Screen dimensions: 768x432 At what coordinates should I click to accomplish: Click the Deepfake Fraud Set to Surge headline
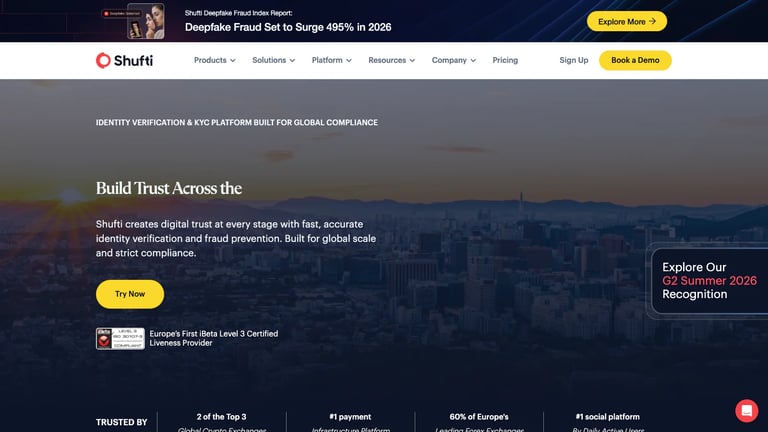(288, 27)
